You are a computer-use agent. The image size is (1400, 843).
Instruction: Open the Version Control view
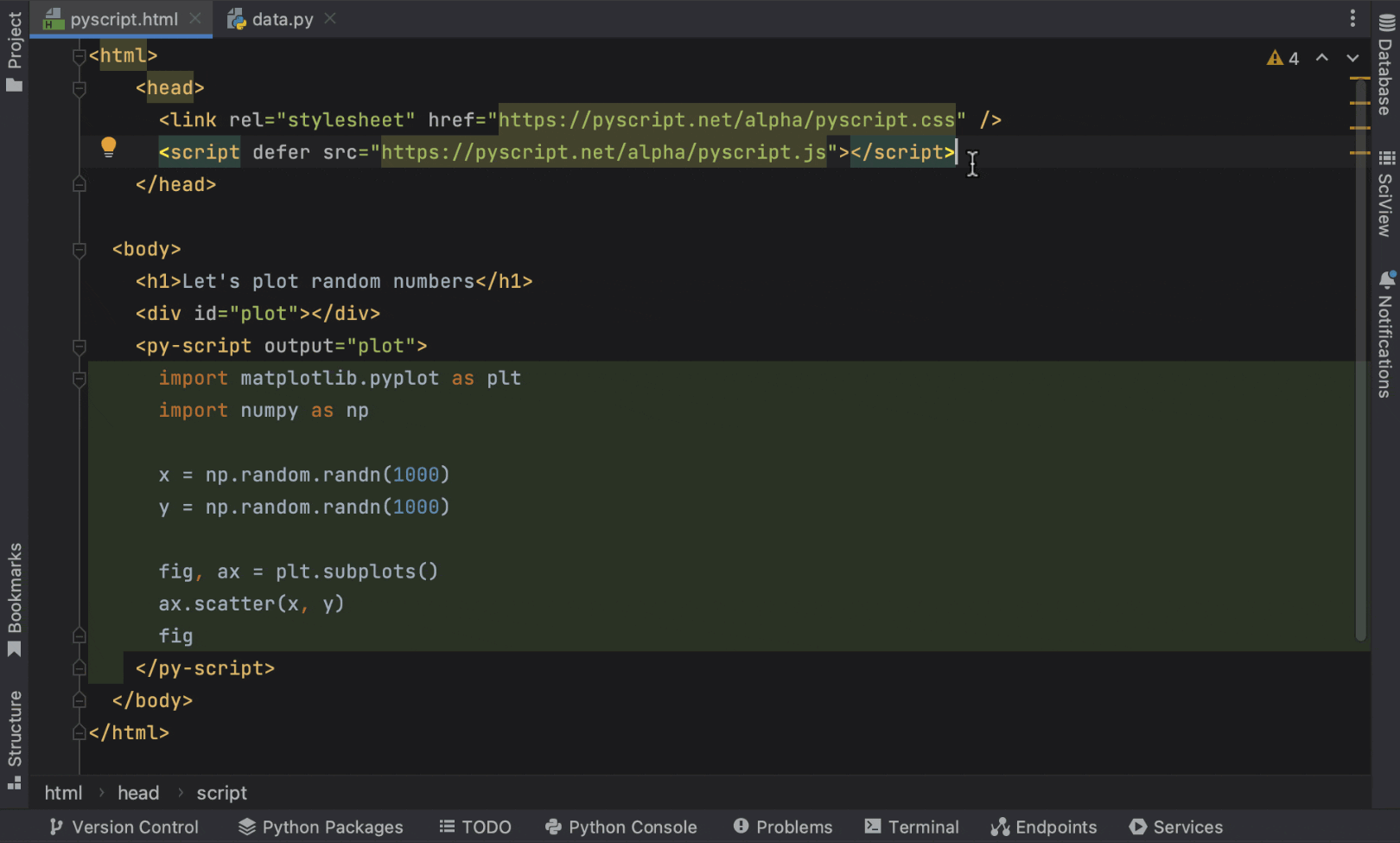coord(124,827)
